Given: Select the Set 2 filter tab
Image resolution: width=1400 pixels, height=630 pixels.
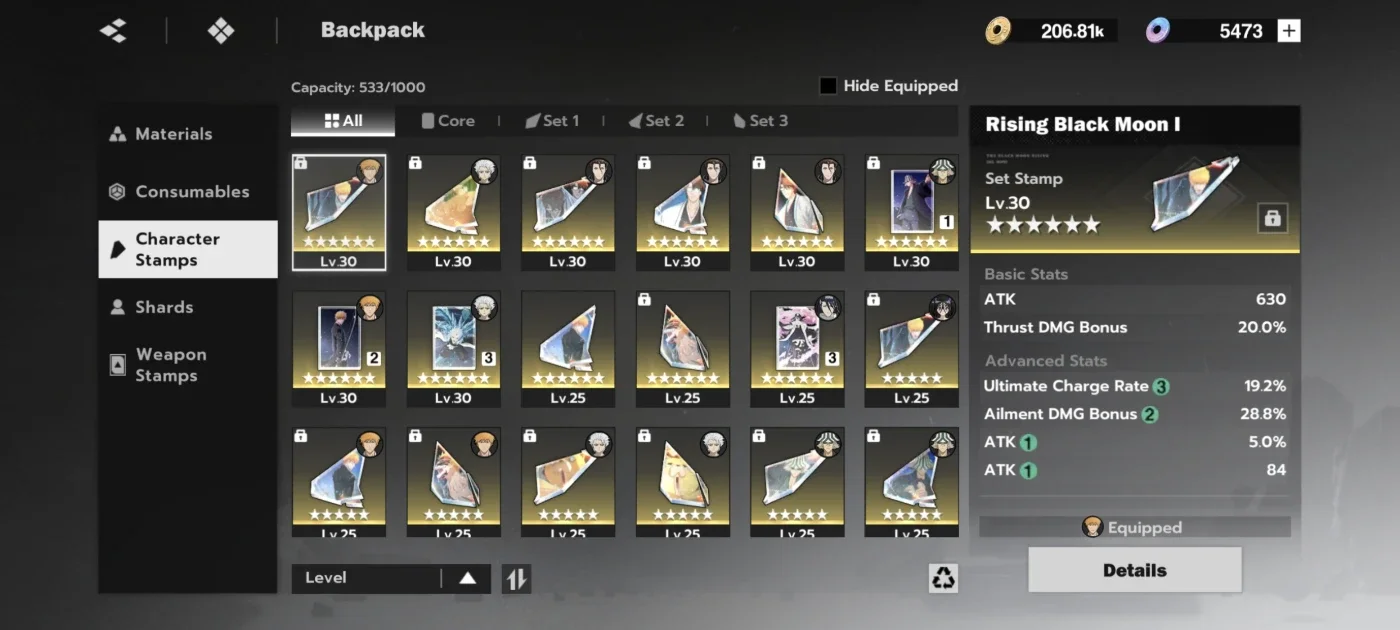Looking at the screenshot, I should [656, 121].
